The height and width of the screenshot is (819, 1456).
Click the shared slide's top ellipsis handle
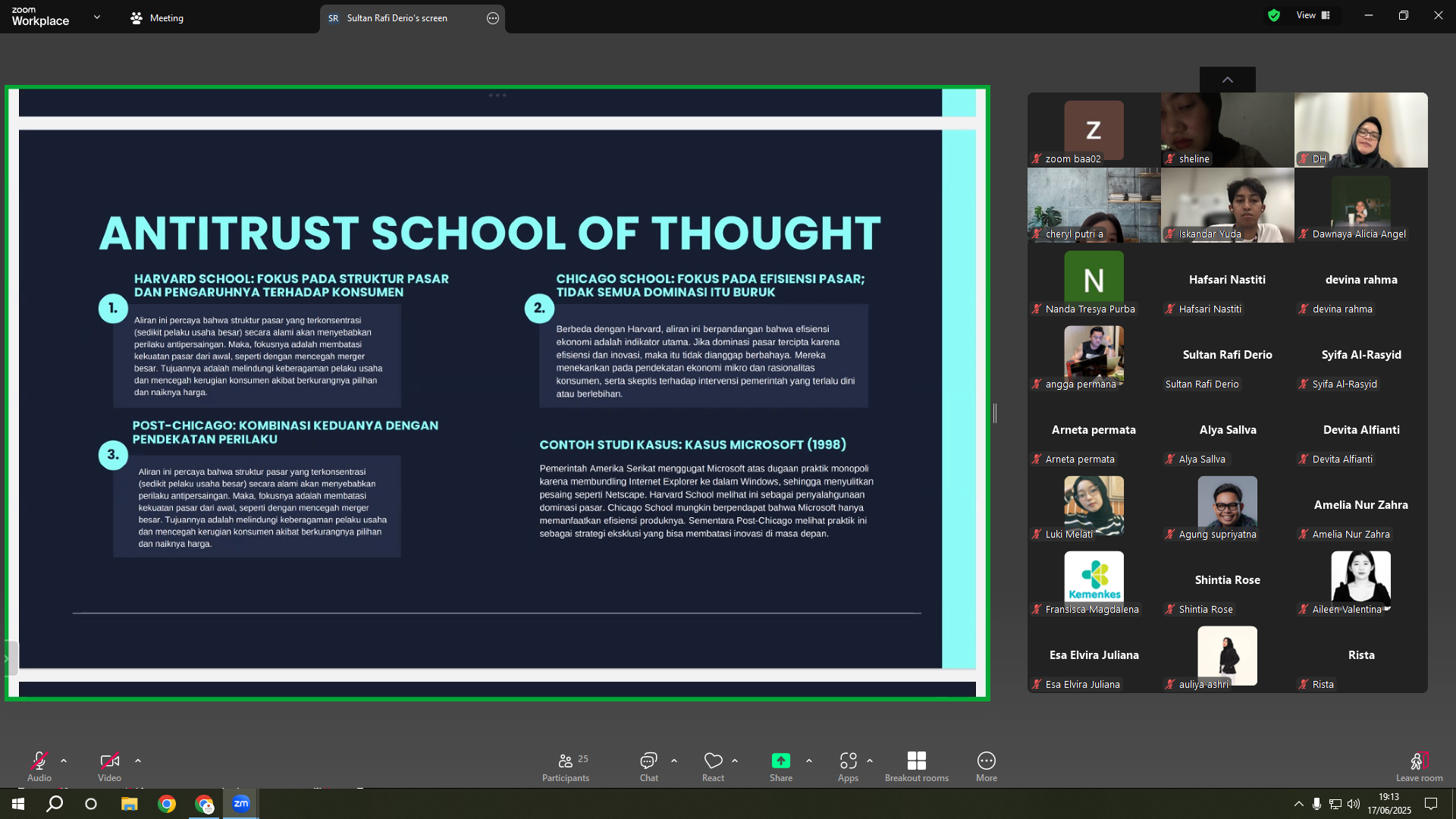tap(497, 95)
